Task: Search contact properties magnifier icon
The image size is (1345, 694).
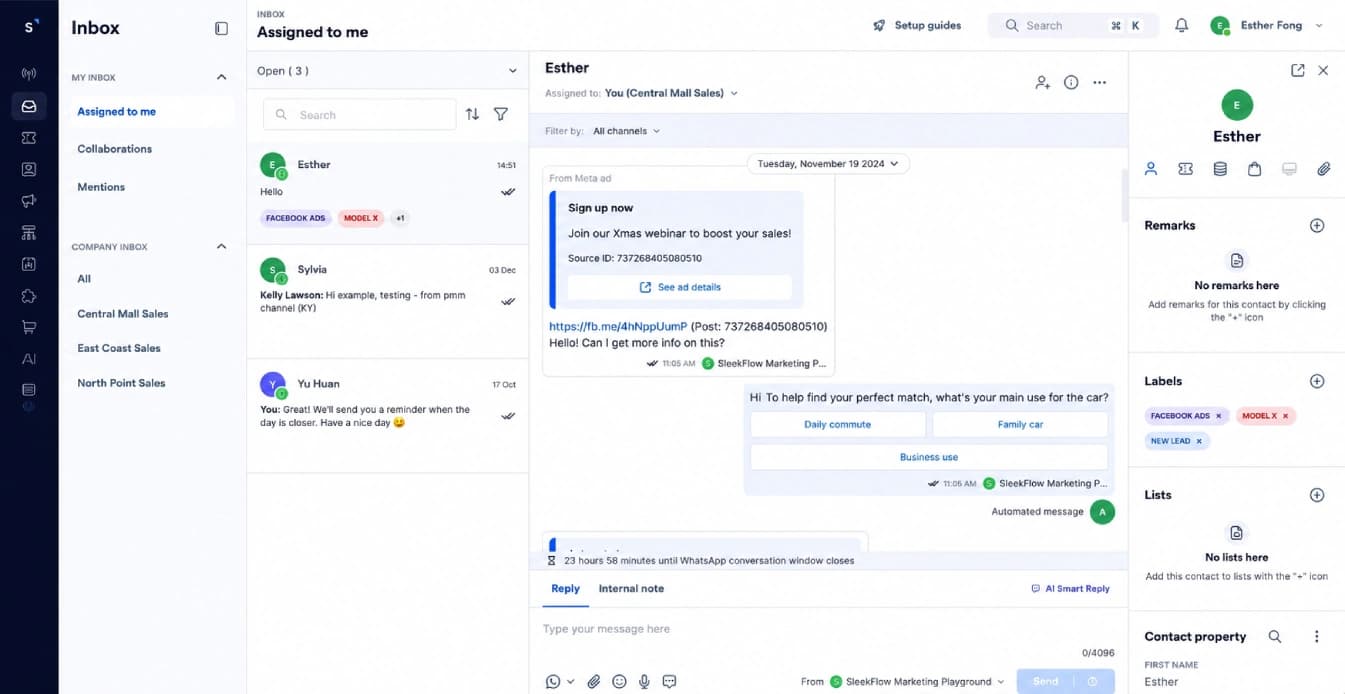Action: (1275, 636)
